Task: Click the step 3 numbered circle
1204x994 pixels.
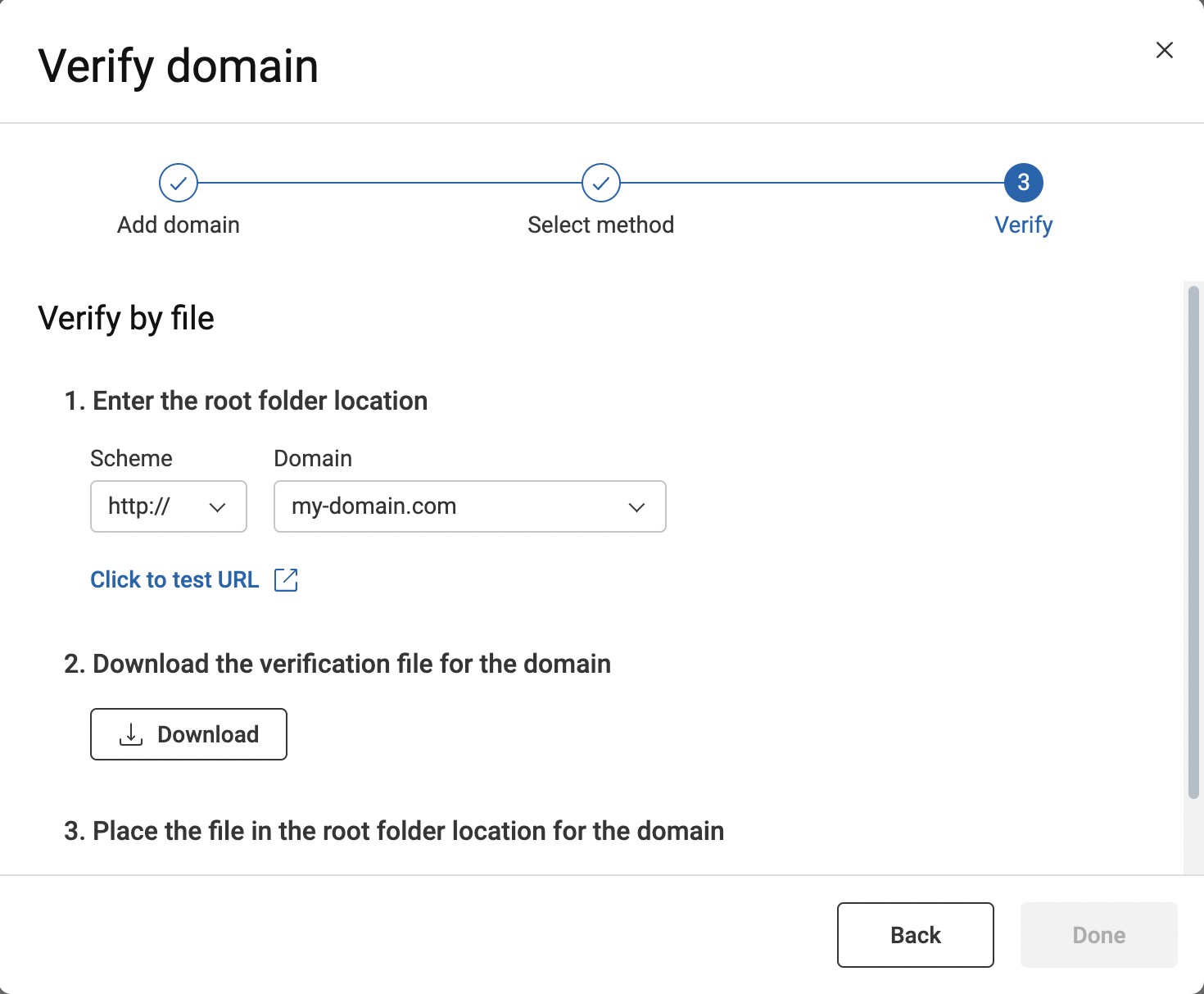Action: coord(1023,183)
